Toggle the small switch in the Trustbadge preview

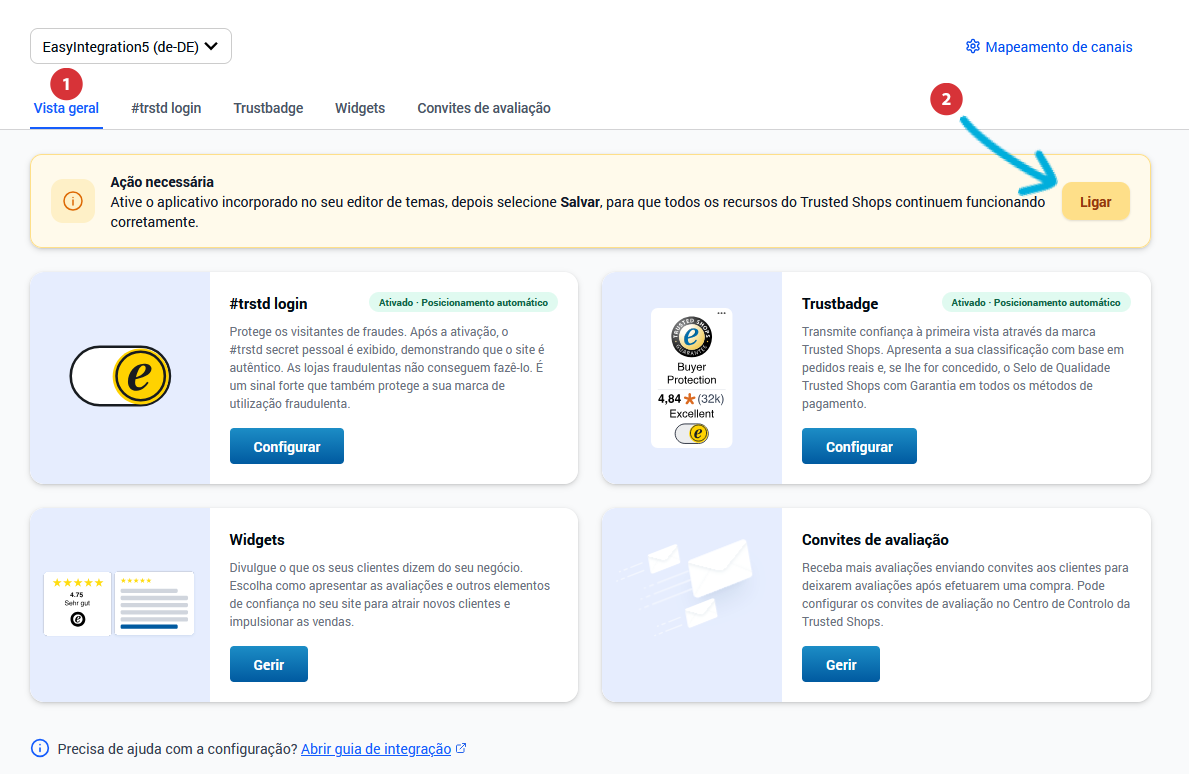pyautogui.click(x=692, y=434)
